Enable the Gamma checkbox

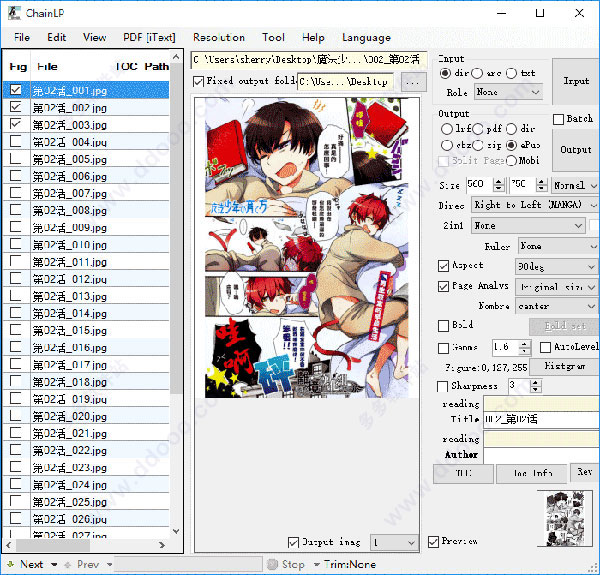click(443, 348)
